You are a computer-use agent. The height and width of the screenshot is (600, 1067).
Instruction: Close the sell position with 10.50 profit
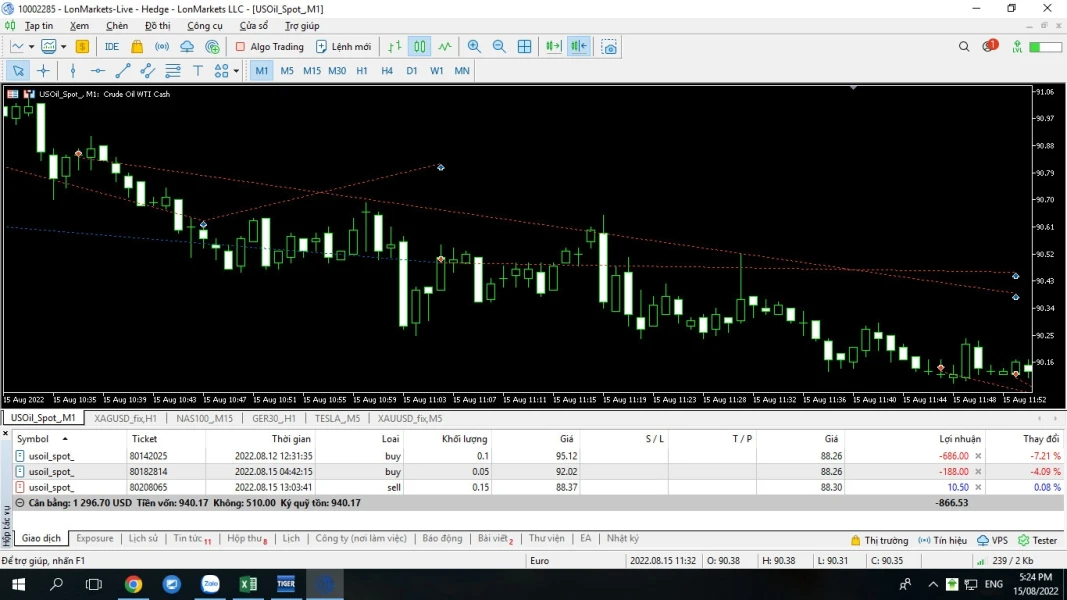point(978,487)
